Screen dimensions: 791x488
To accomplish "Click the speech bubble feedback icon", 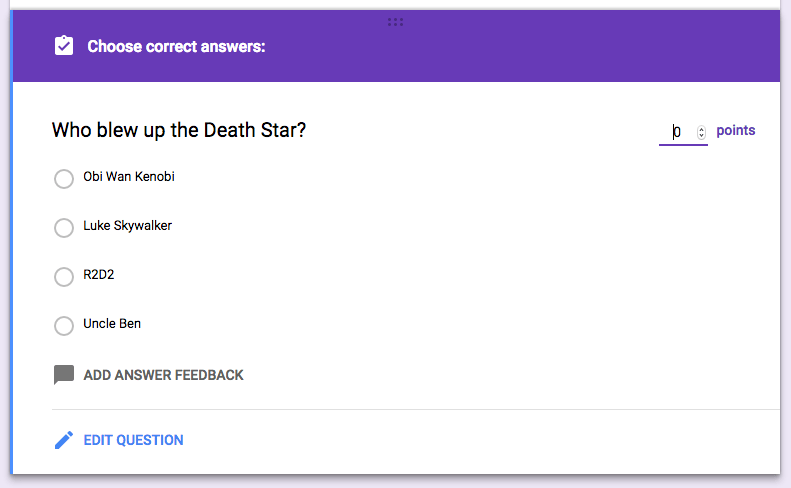I will (64, 375).
